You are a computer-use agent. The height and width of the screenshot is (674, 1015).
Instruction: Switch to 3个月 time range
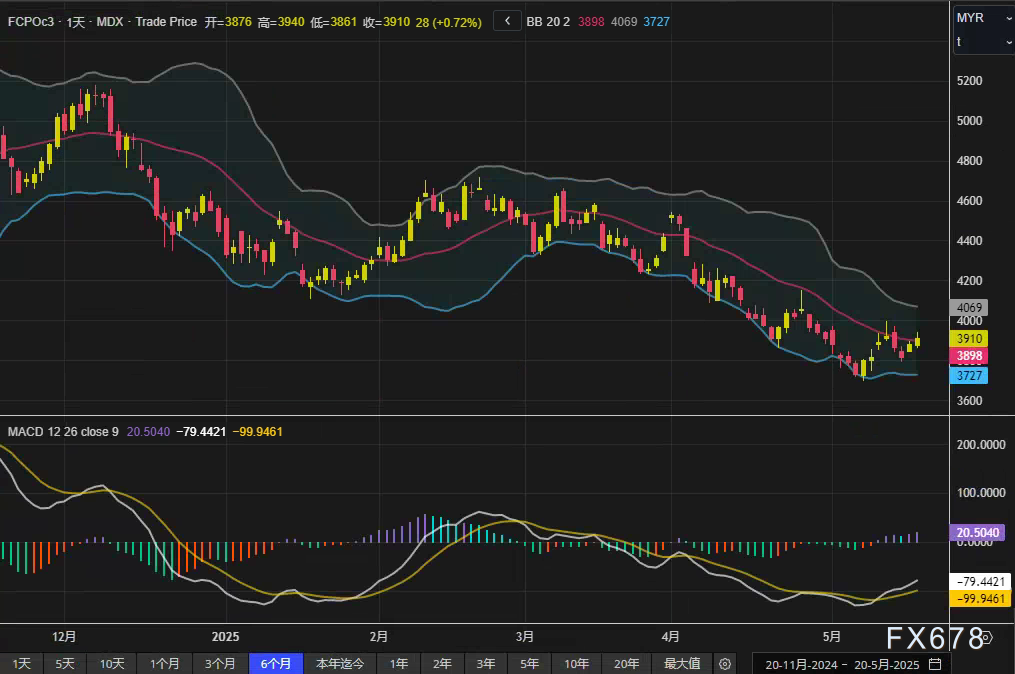tap(220, 663)
